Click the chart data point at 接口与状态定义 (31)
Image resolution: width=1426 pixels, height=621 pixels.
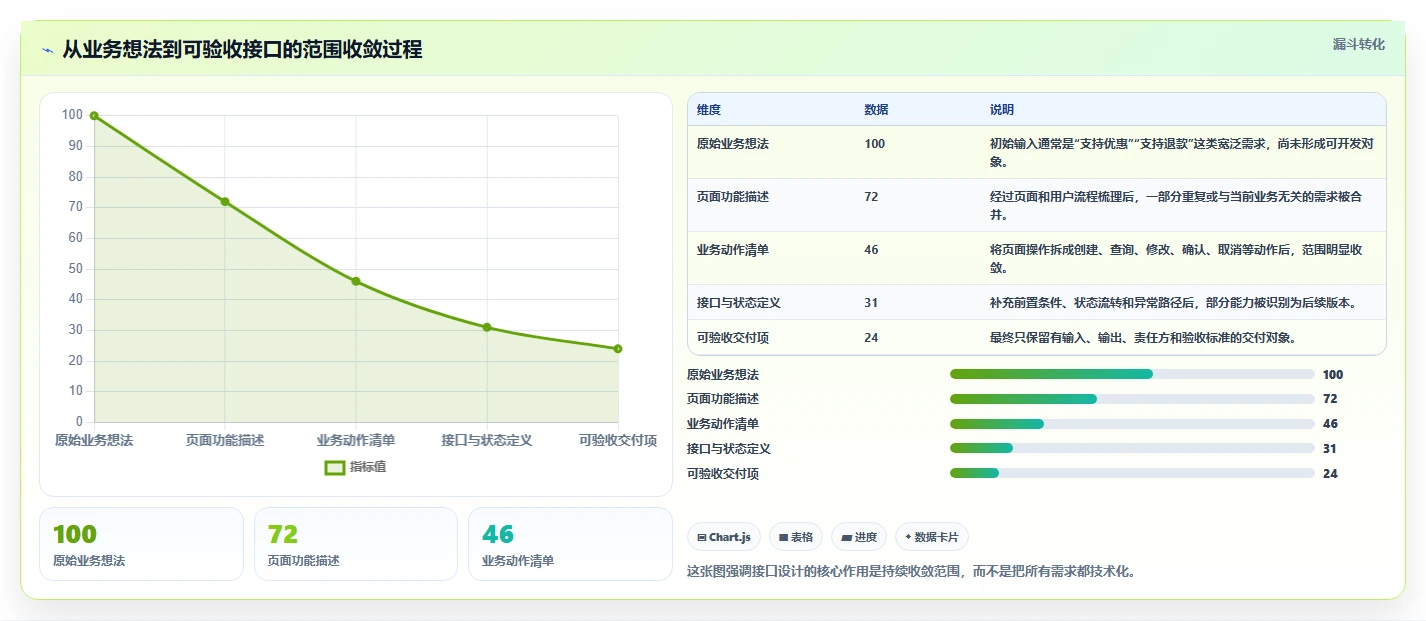487,327
